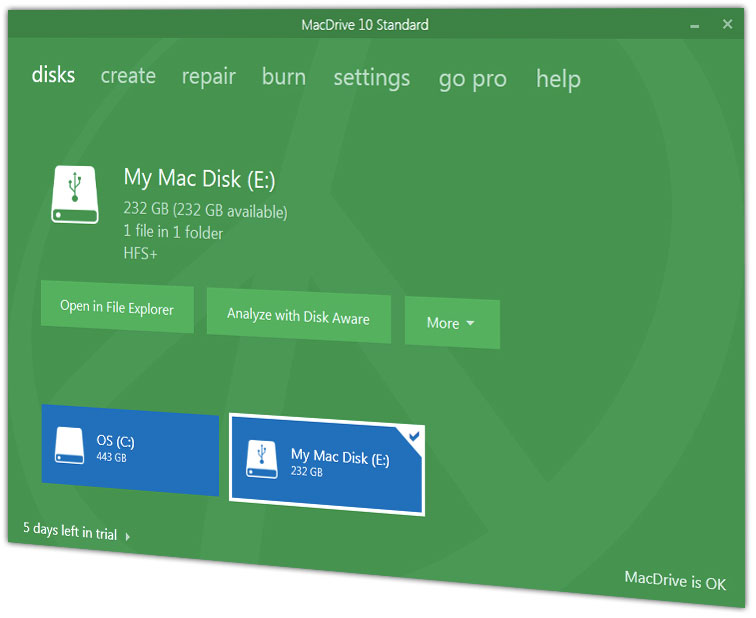This screenshot has width=756, height=618.
Task: Click the checkmark on My Mac Disk tile
Action: tap(414, 437)
